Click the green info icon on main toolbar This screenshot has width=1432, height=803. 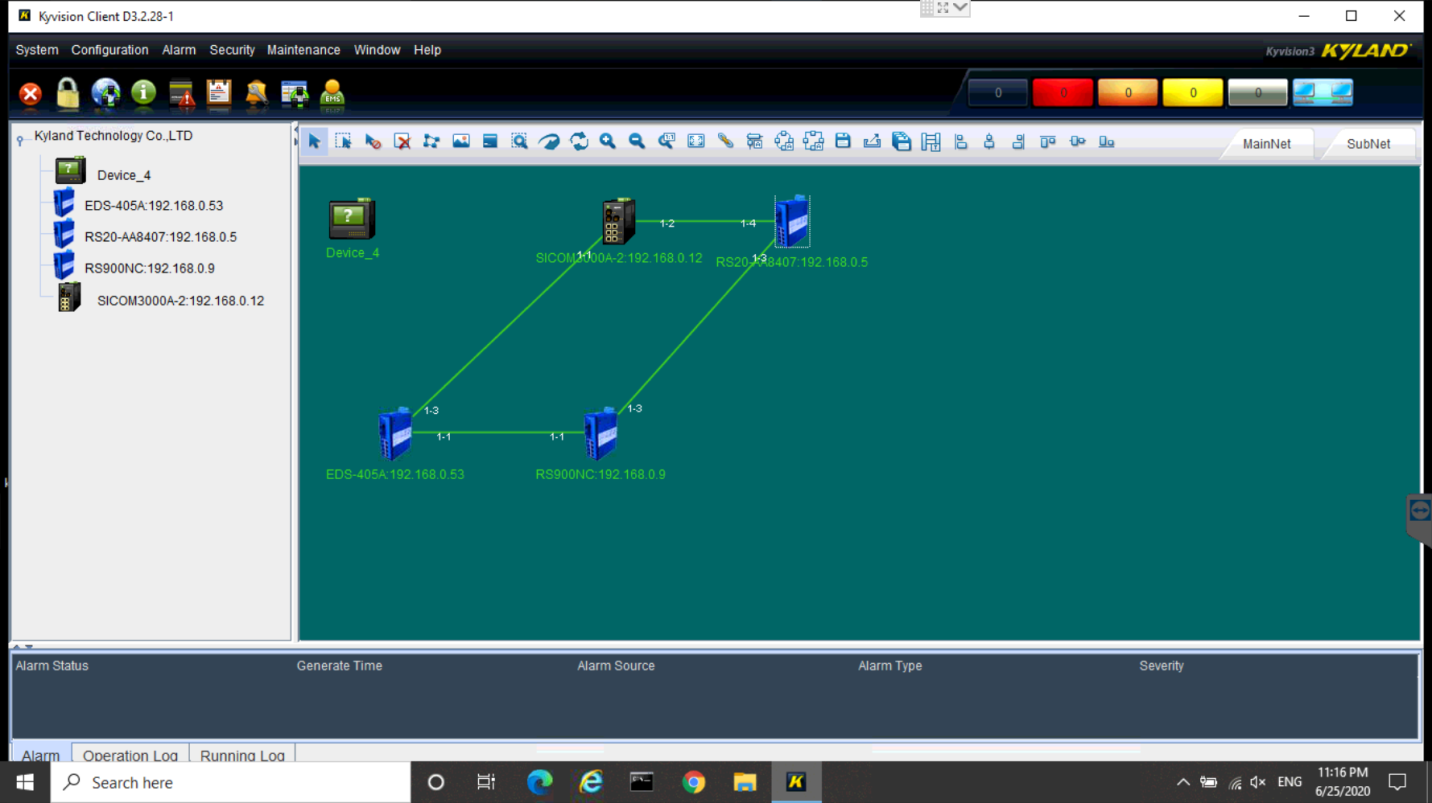[x=143, y=94]
